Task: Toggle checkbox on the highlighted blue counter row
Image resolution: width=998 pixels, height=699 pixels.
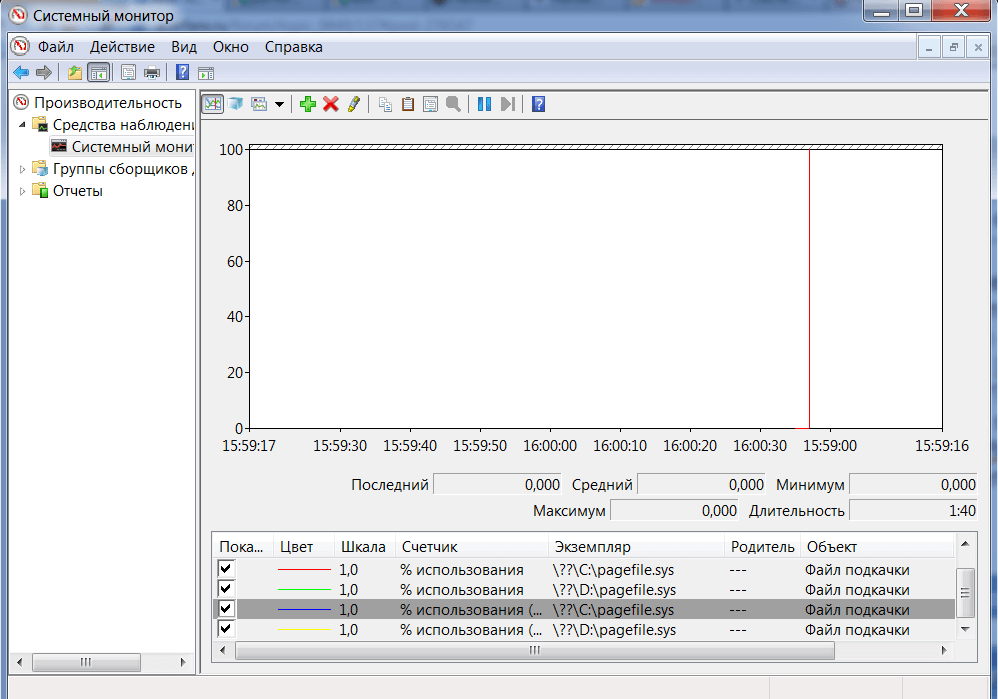Action: coord(226,609)
